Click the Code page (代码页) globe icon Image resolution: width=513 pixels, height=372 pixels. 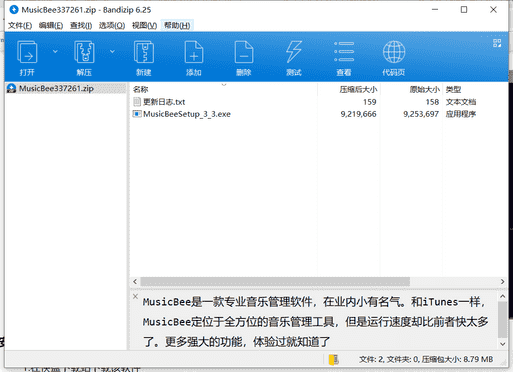[x=394, y=52]
